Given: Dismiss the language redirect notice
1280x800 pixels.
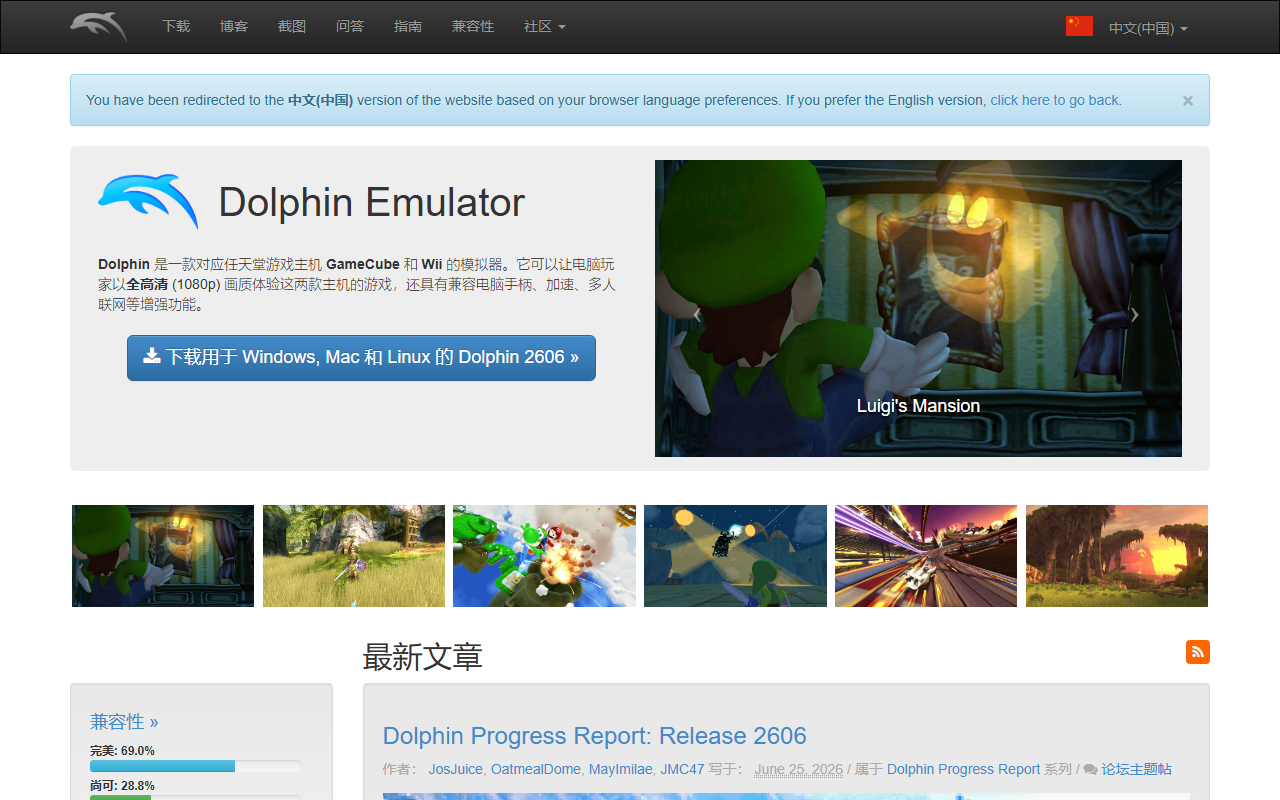Looking at the screenshot, I should tap(1188, 100).
